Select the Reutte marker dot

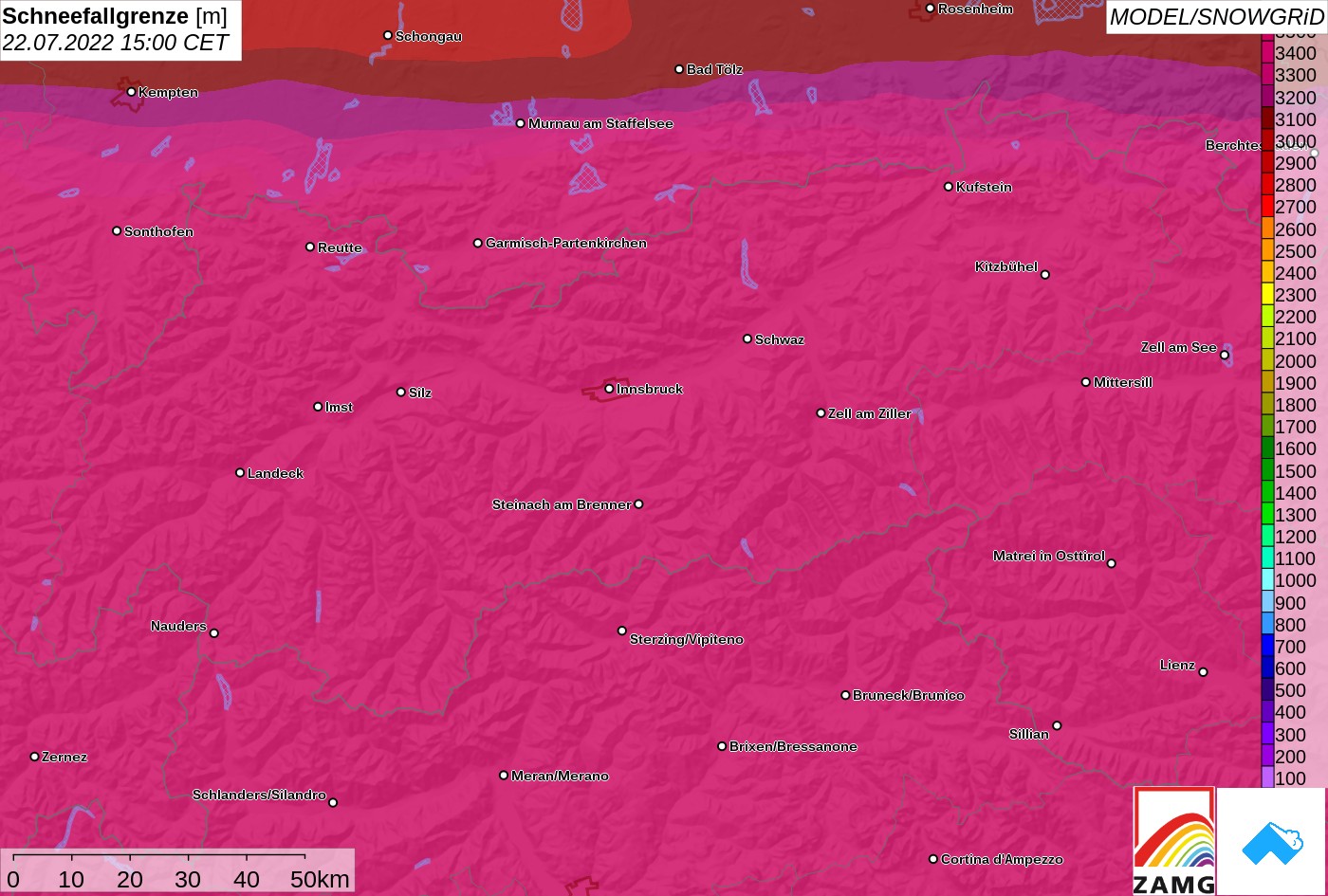point(310,247)
